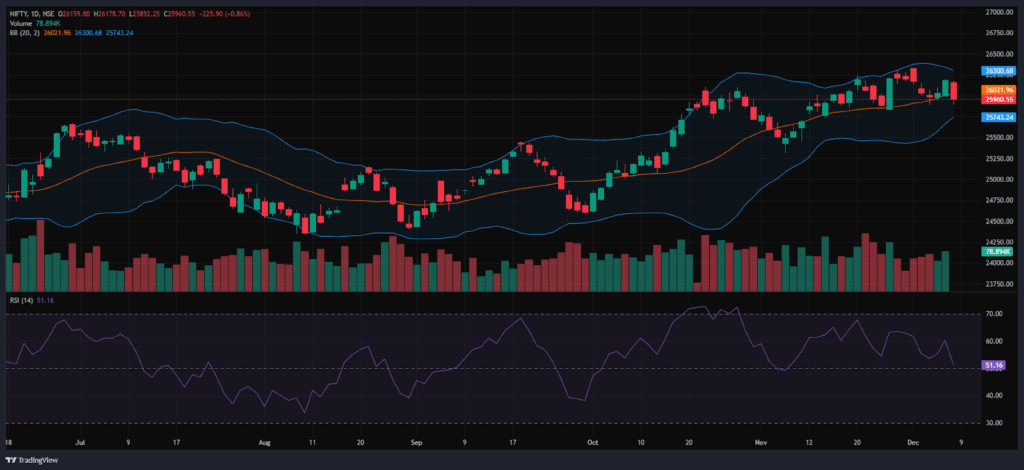
Task: Select the NIFTY, 1D, NSE symbol title
Action: (x=29, y=12)
